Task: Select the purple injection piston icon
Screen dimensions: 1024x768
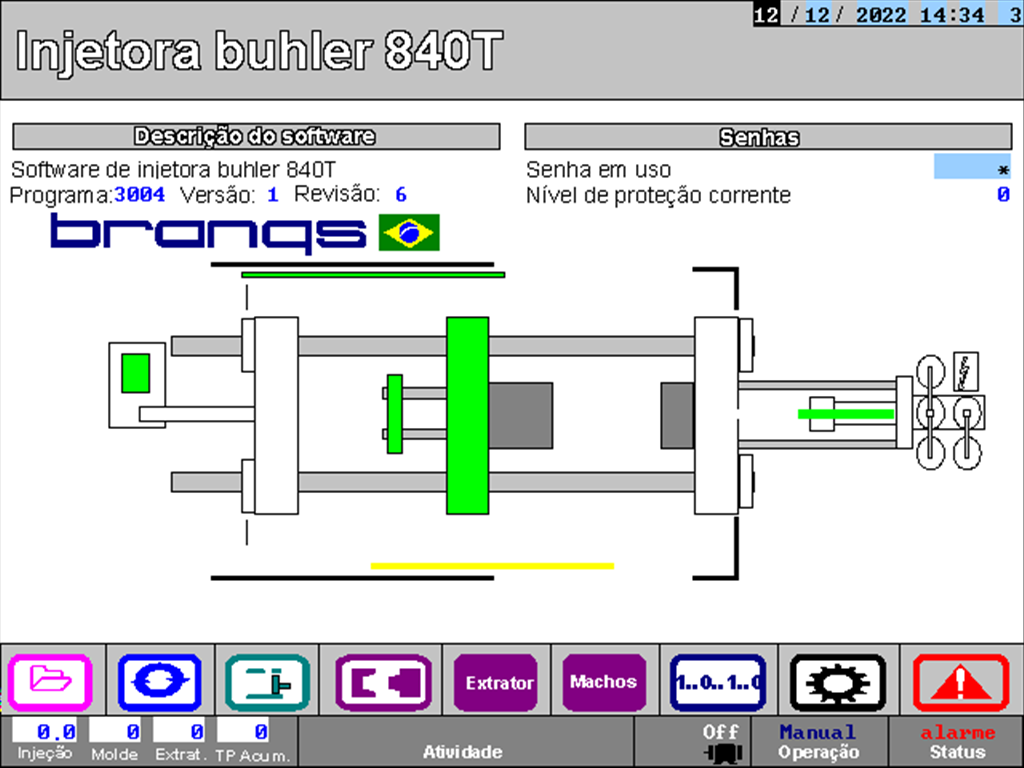Action: point(383,682)
